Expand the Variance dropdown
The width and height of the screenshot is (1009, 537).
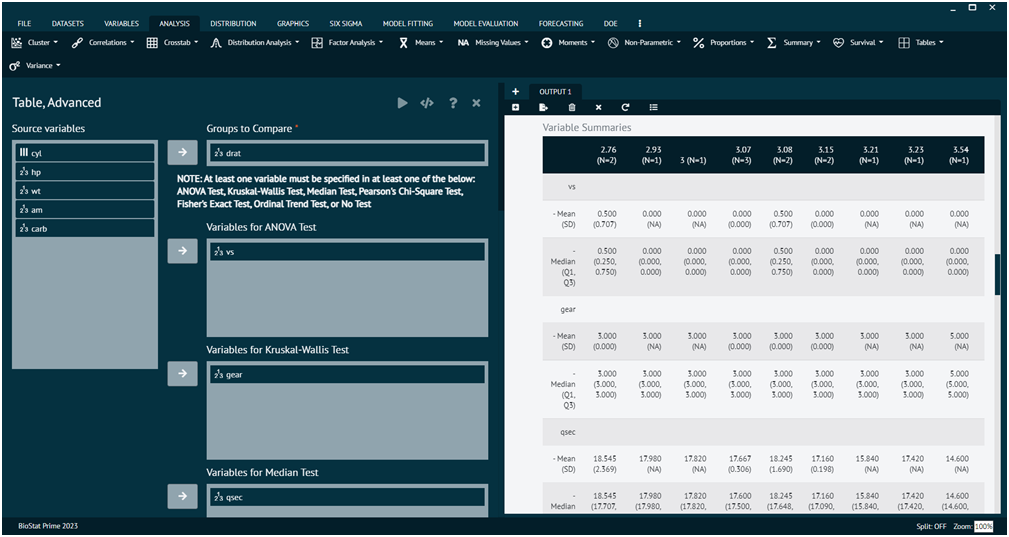[x=35, y=66]
